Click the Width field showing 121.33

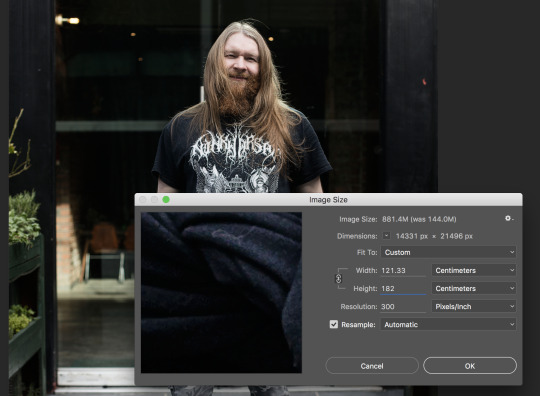click(x=403, y=271)
